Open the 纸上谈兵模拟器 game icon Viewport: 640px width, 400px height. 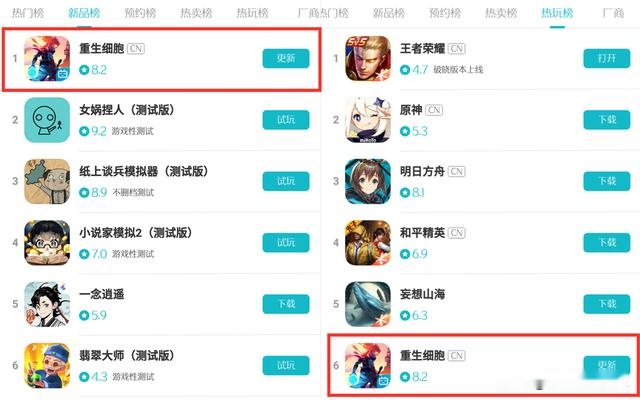click(x=47, y=181)
